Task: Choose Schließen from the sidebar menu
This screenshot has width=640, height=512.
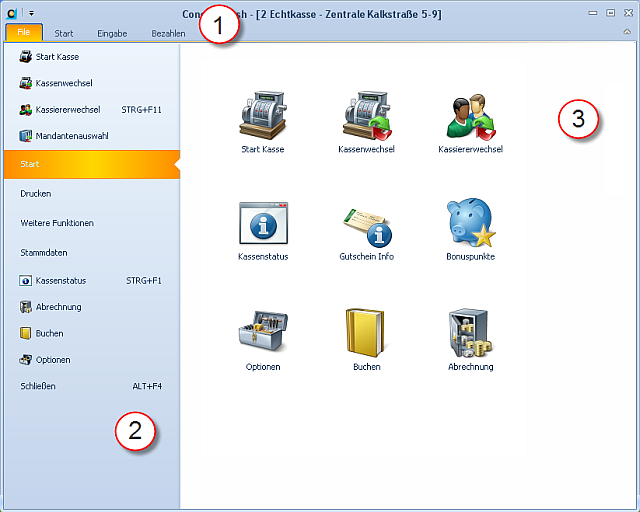Action: 38,385
